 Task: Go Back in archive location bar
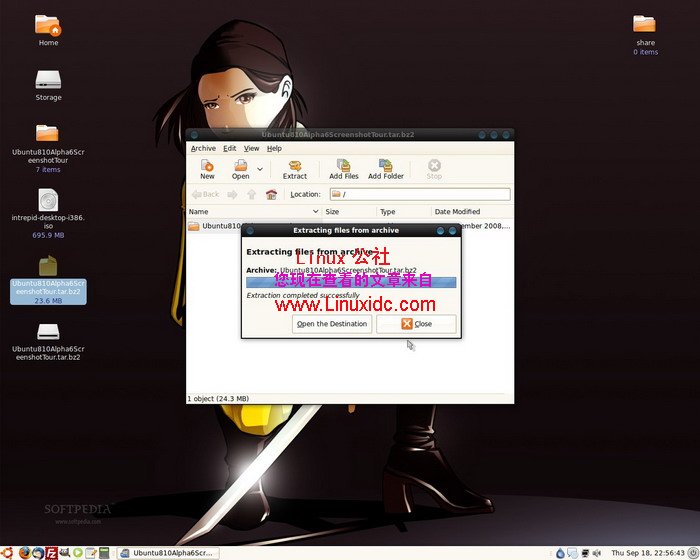[205, 194]
